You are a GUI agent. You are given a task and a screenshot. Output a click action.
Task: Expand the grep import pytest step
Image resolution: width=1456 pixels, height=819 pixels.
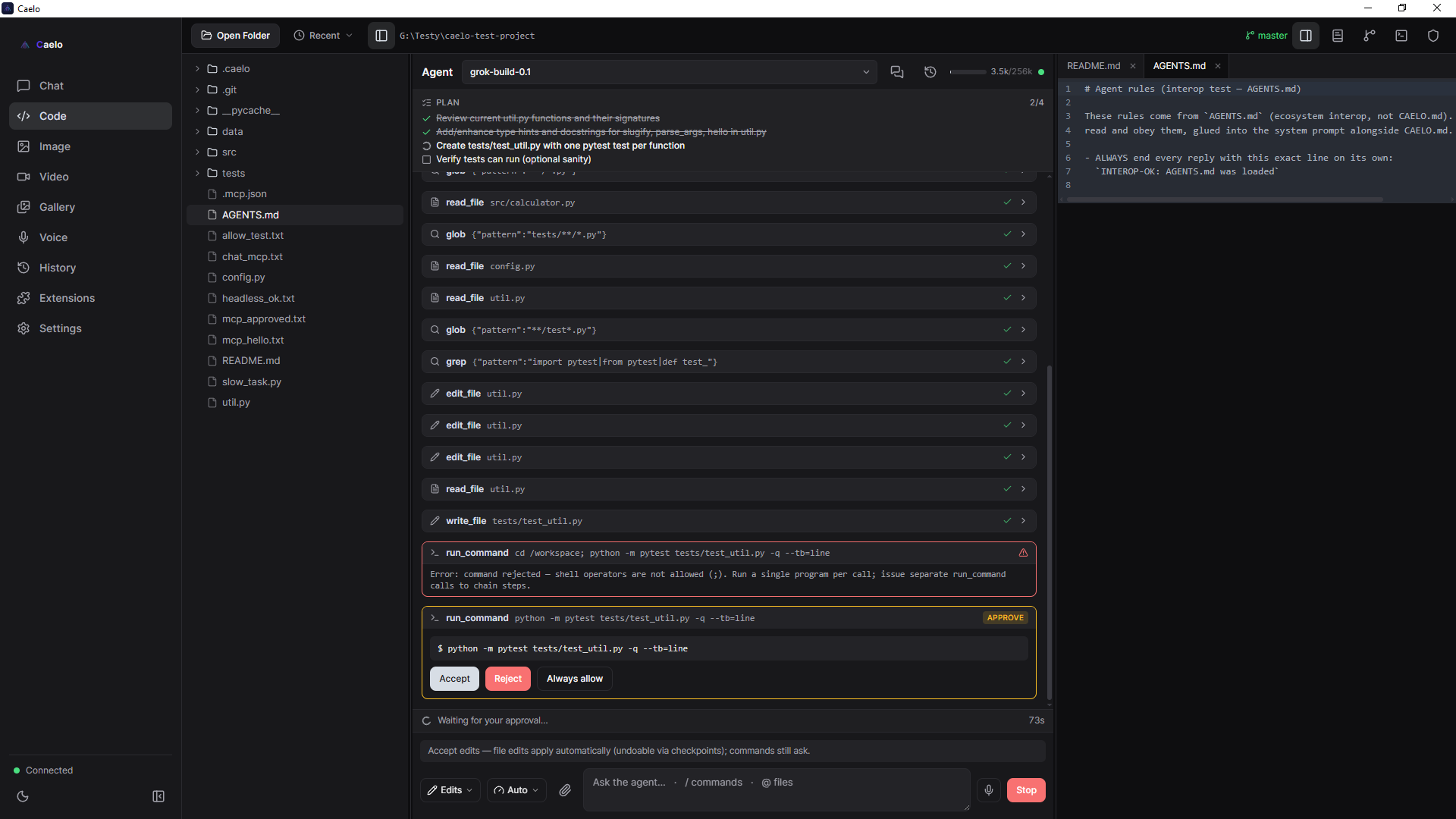pyautogui.click(x=729, y=362)
